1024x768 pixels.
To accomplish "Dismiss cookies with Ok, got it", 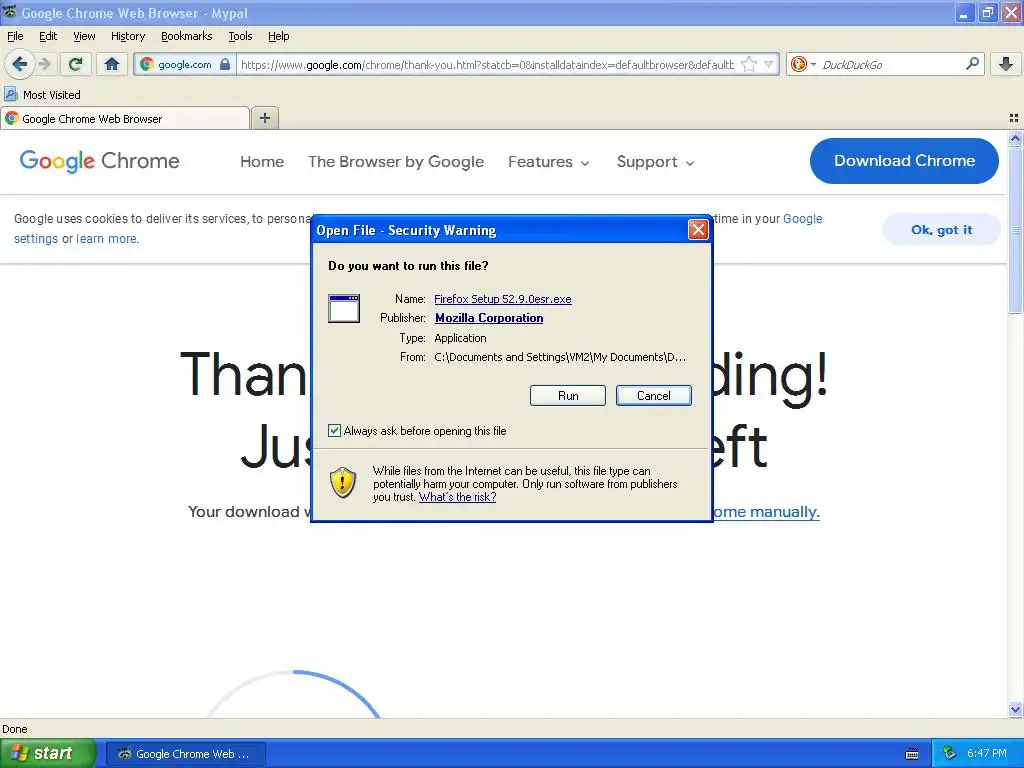I will click(941, 229).
